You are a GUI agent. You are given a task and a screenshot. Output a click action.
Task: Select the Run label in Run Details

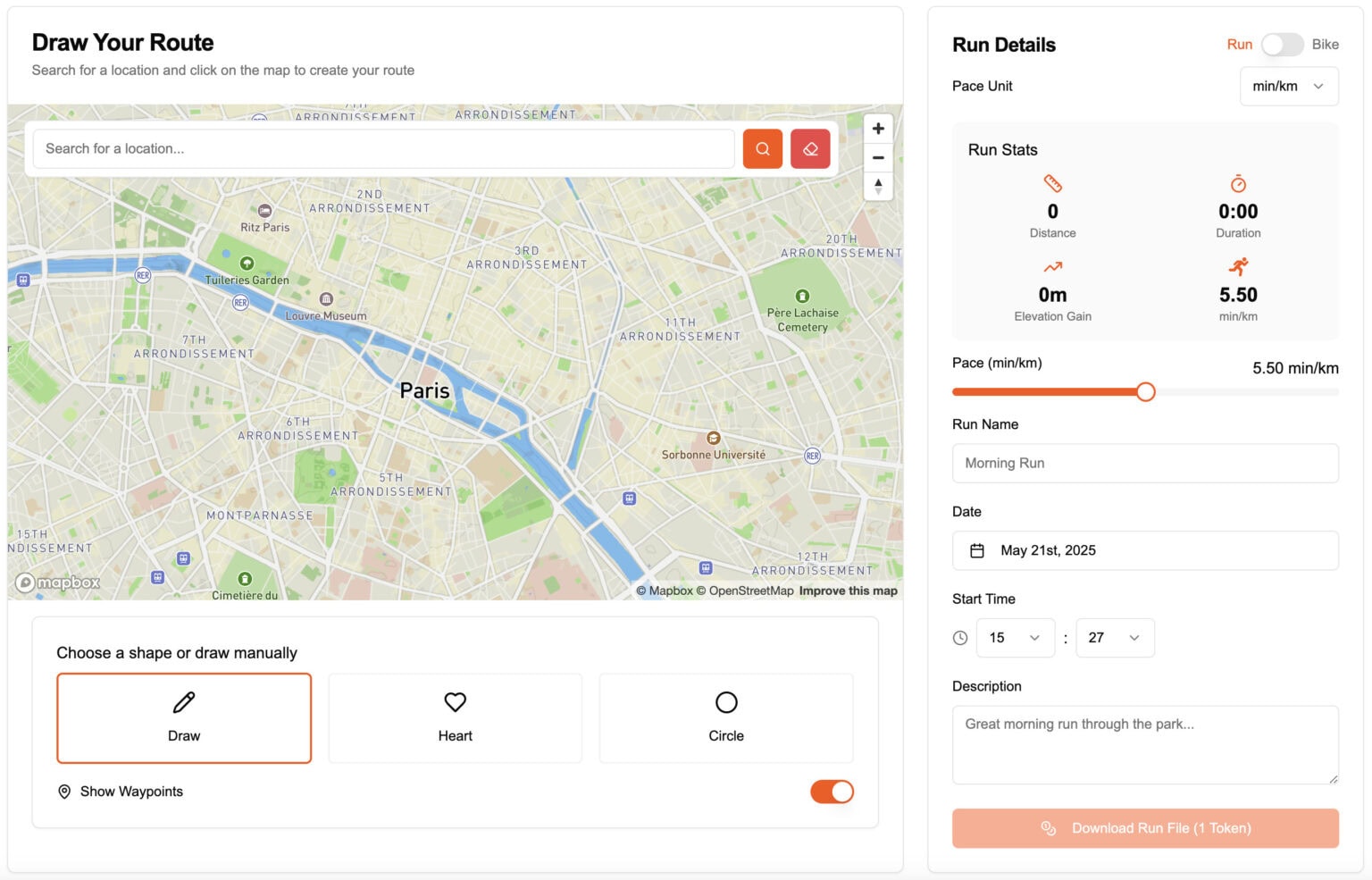pyautogui.click(x=1240, y=44)
